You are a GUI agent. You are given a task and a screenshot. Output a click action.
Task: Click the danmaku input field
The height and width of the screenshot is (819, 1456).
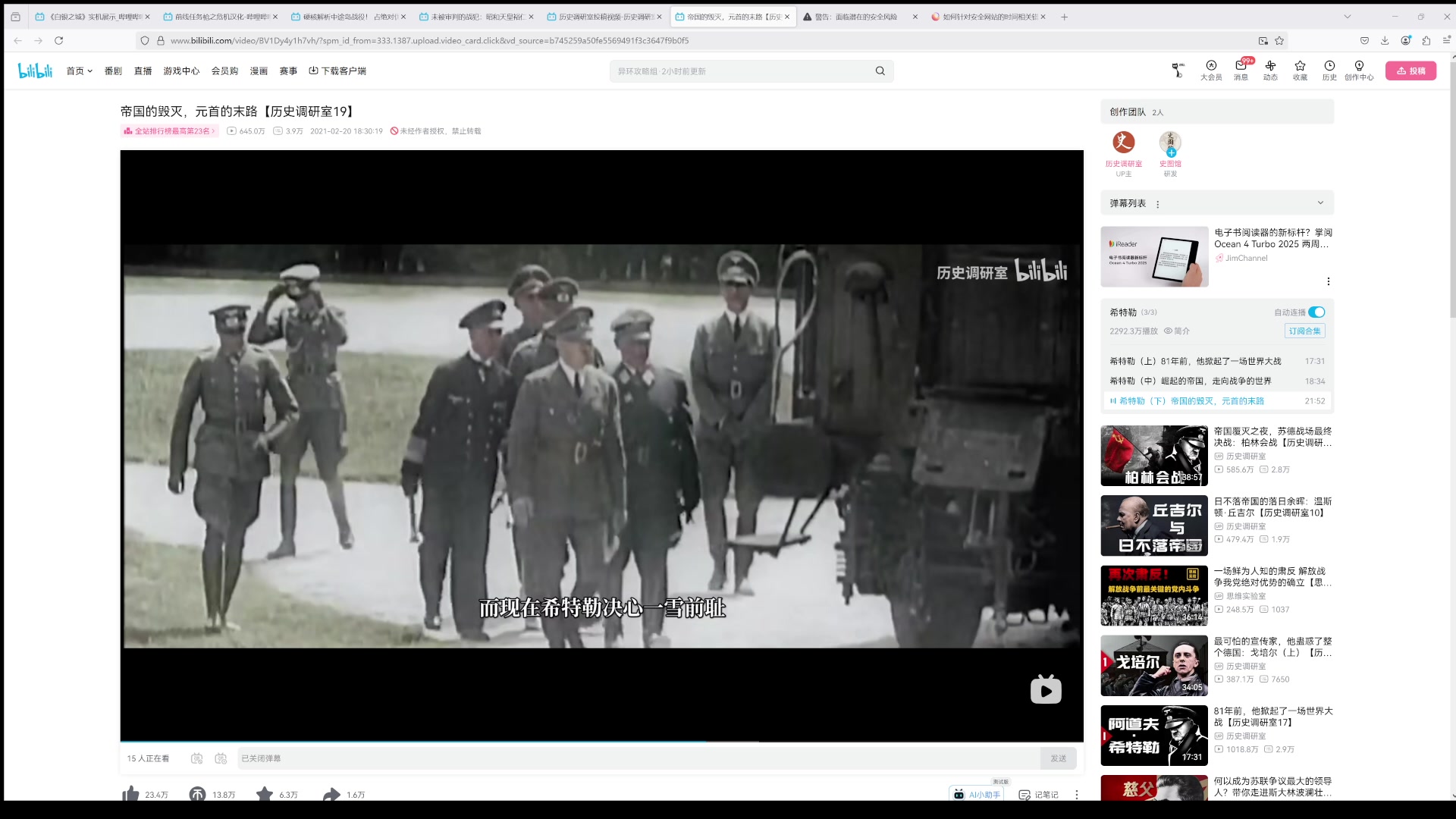click(639, 758)
